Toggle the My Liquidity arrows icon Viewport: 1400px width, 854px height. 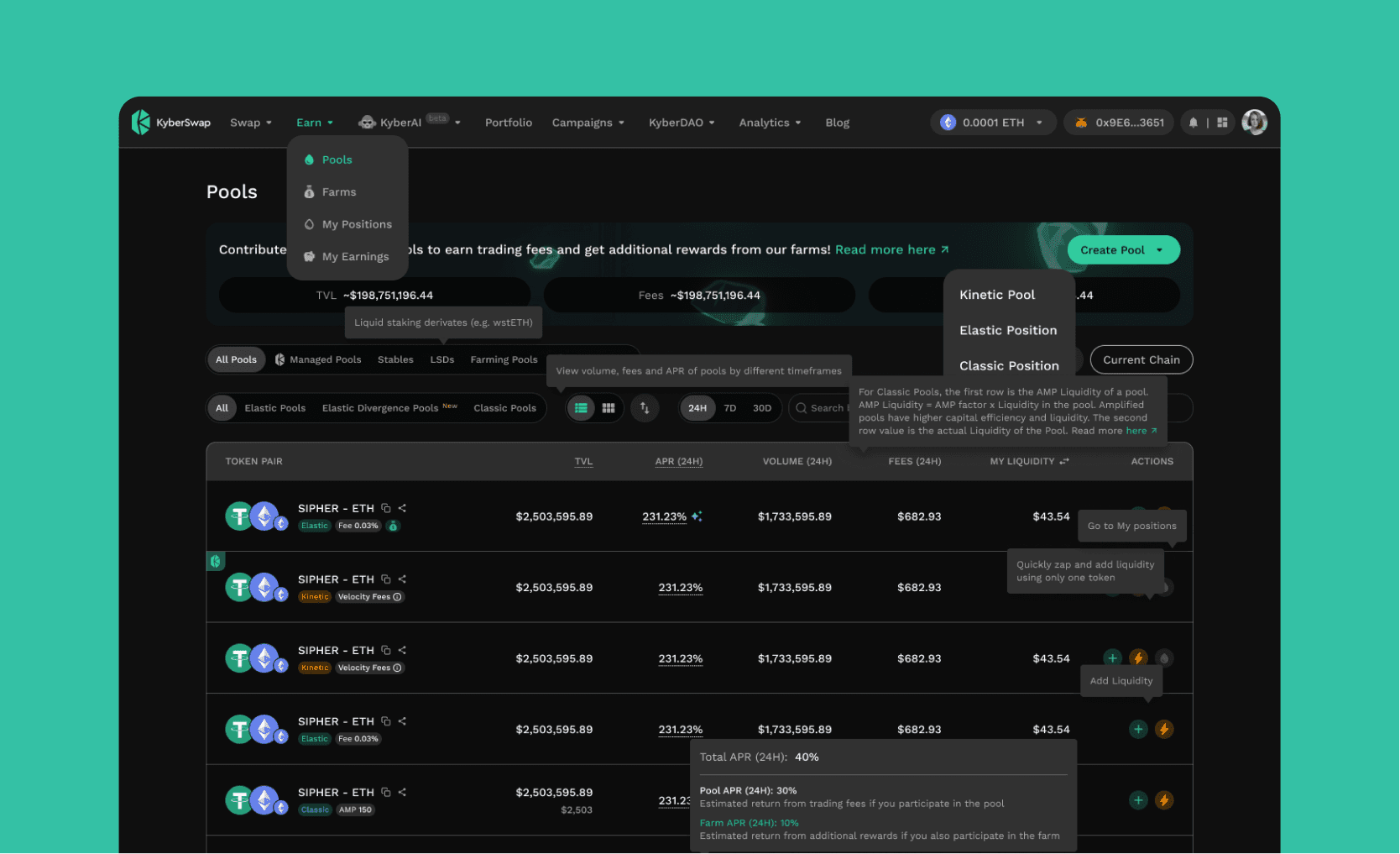coord(1064,461)
